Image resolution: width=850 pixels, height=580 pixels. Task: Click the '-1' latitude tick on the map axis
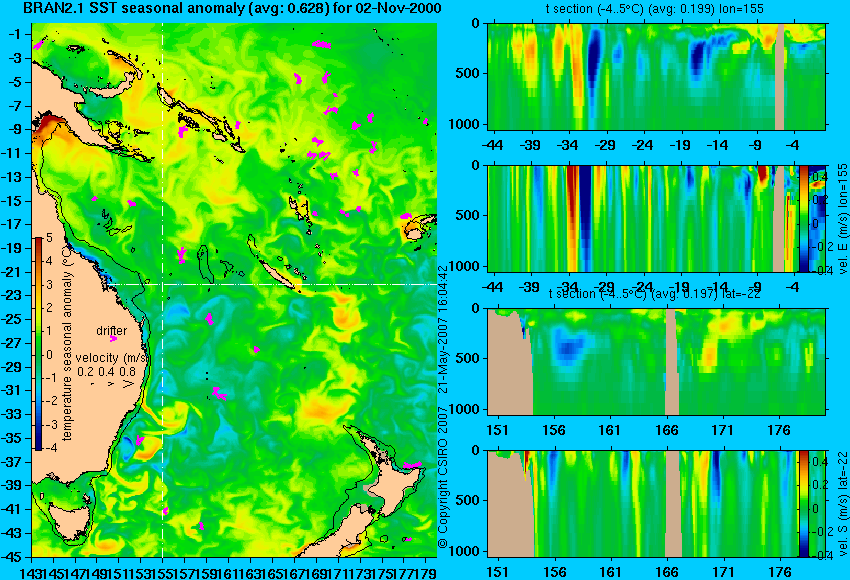pyautogui.click(x=15, y=34)
